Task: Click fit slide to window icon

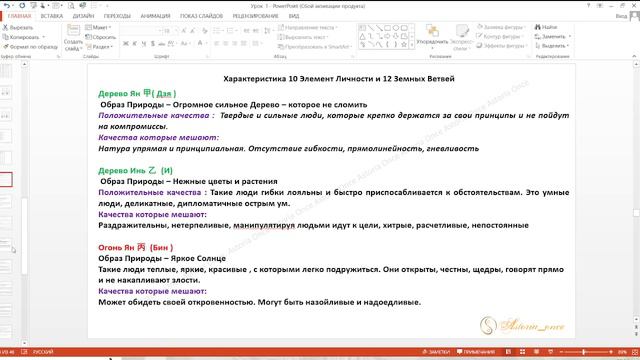Action: coord(635,352)
